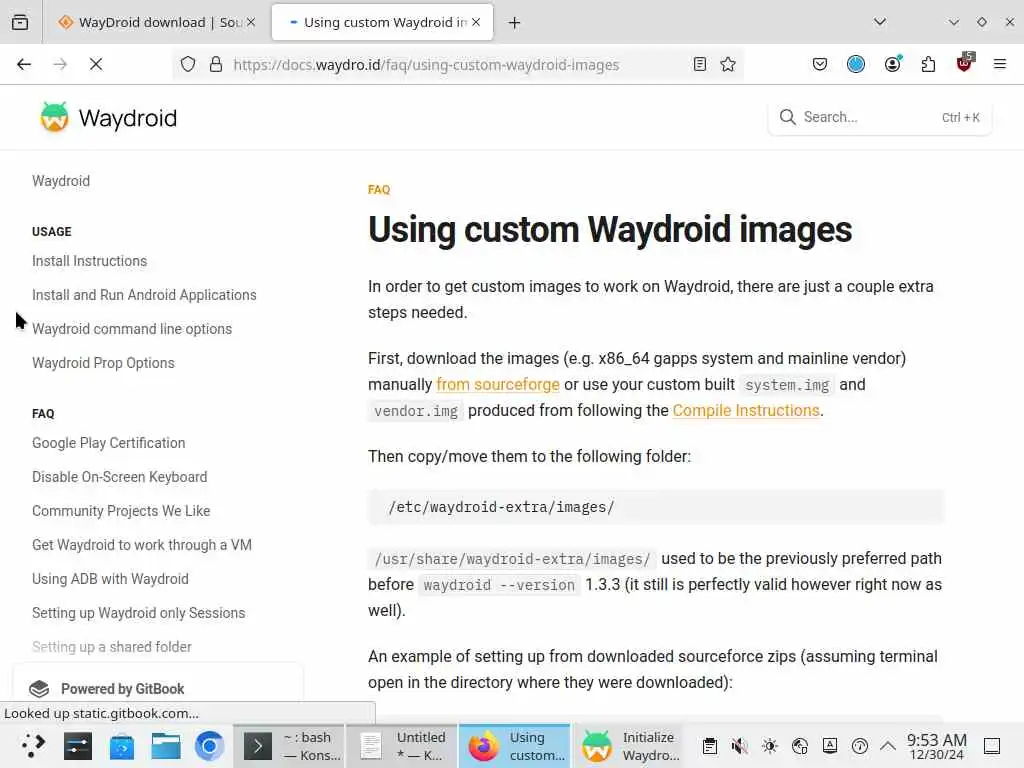Open Waydroid command line options

pyautogui.click(x=132, y=329)
